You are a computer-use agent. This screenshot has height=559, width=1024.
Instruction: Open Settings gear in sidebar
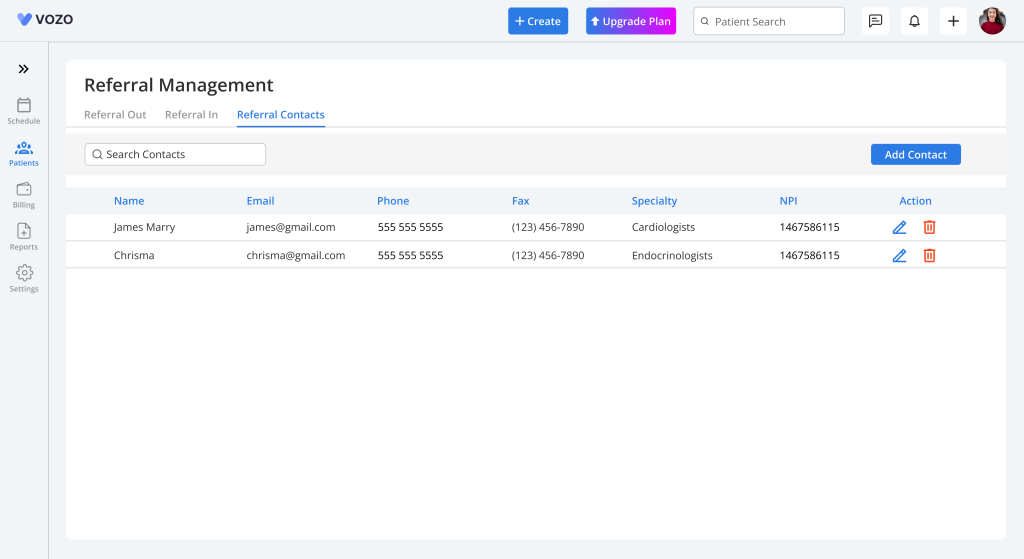[24, 278]
